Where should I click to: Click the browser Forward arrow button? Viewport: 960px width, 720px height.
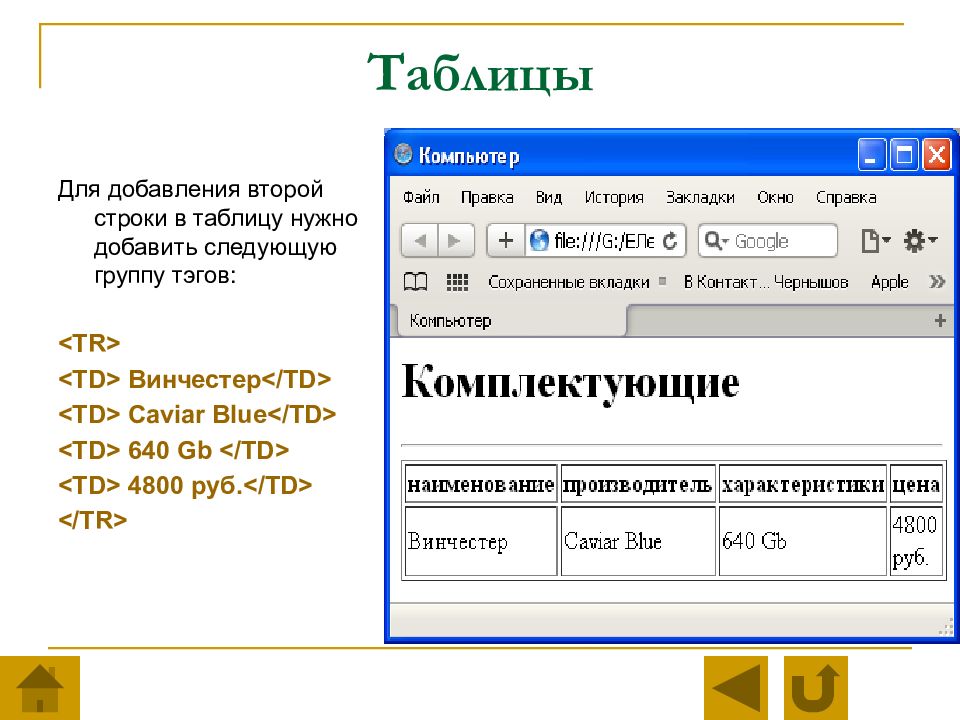(456, 241)
